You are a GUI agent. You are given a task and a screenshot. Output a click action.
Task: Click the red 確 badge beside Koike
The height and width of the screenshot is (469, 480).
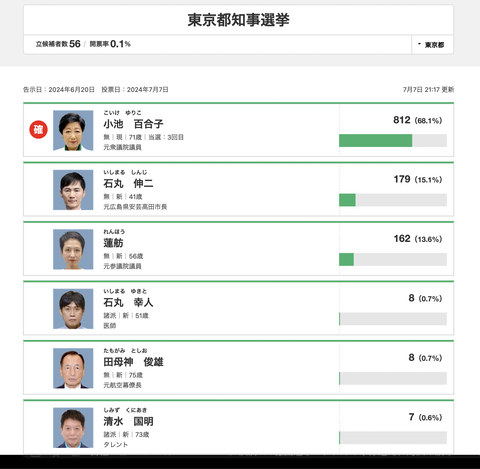38,129
